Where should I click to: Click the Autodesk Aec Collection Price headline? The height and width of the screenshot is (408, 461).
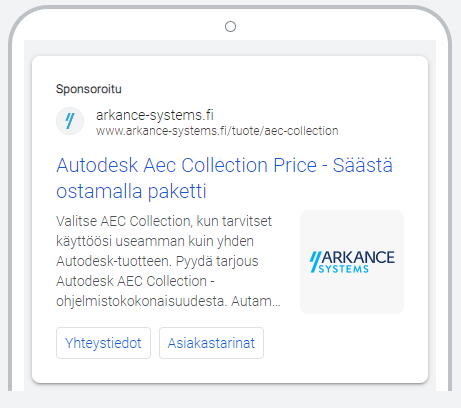tap(186, 165)
